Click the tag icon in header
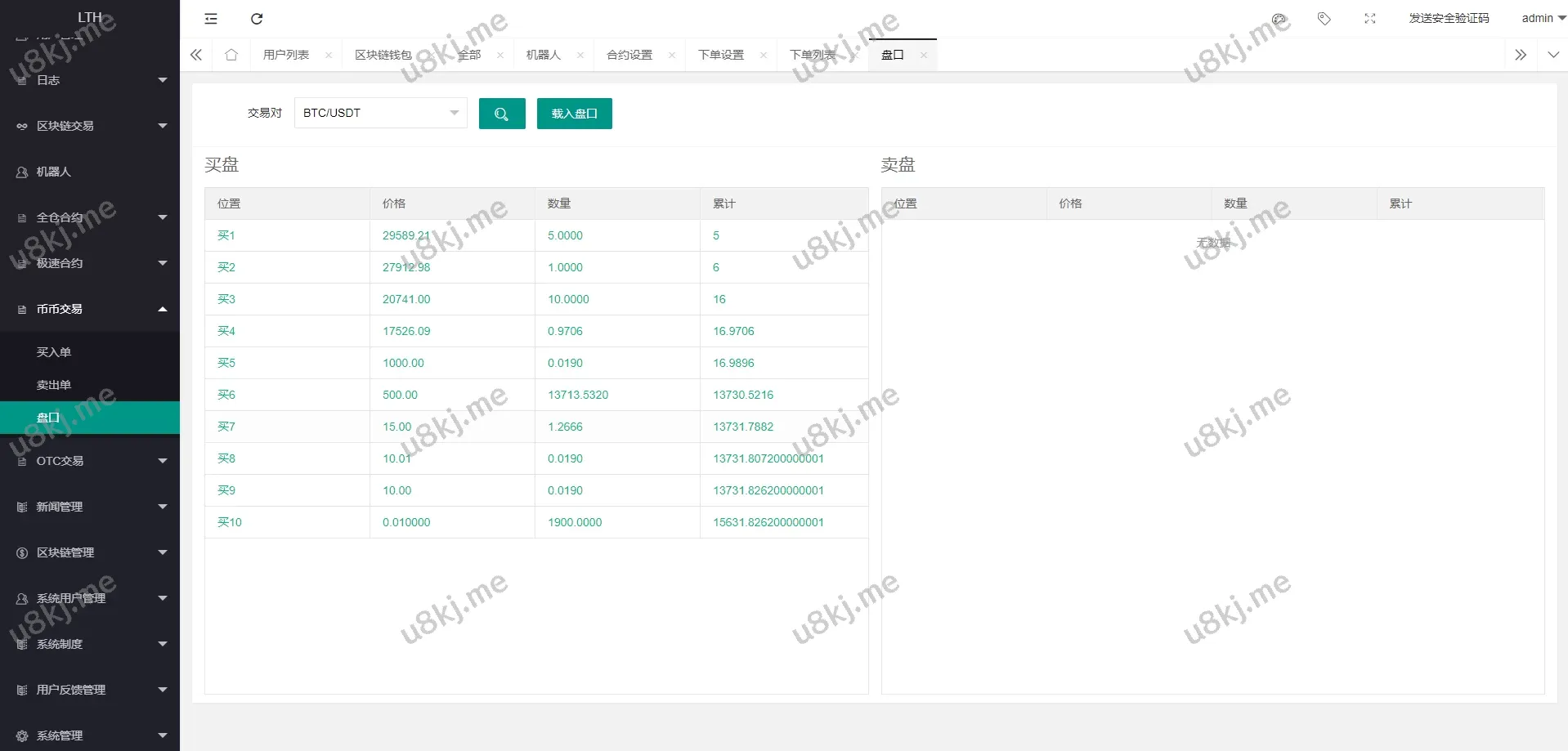 [1324, 19]
